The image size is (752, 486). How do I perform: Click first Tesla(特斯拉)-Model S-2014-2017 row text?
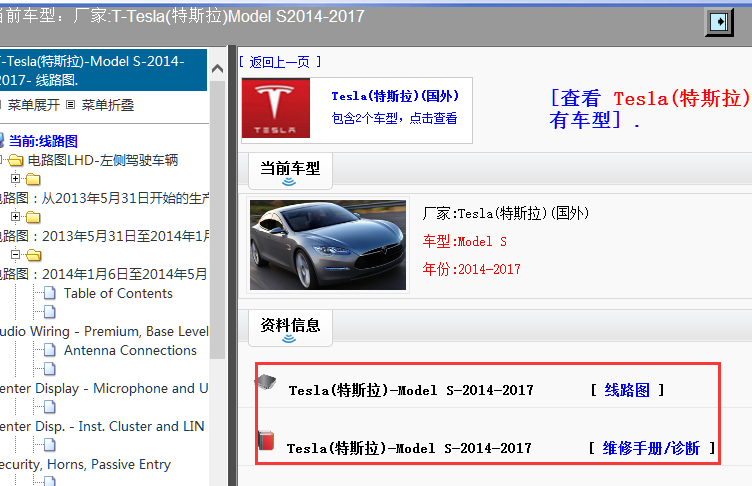click(411, 390)
